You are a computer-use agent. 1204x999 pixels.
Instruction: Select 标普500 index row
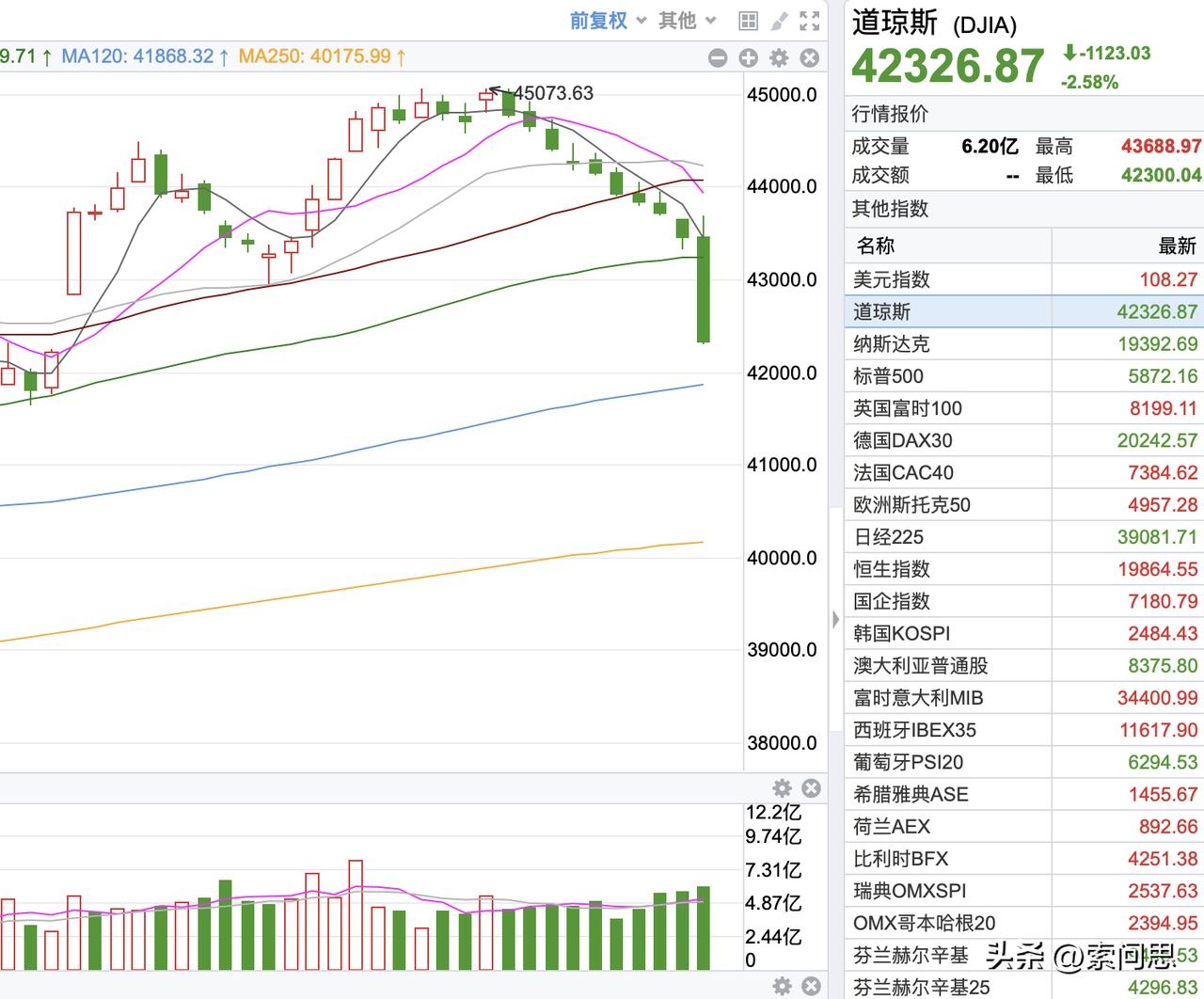point(1024,375)
